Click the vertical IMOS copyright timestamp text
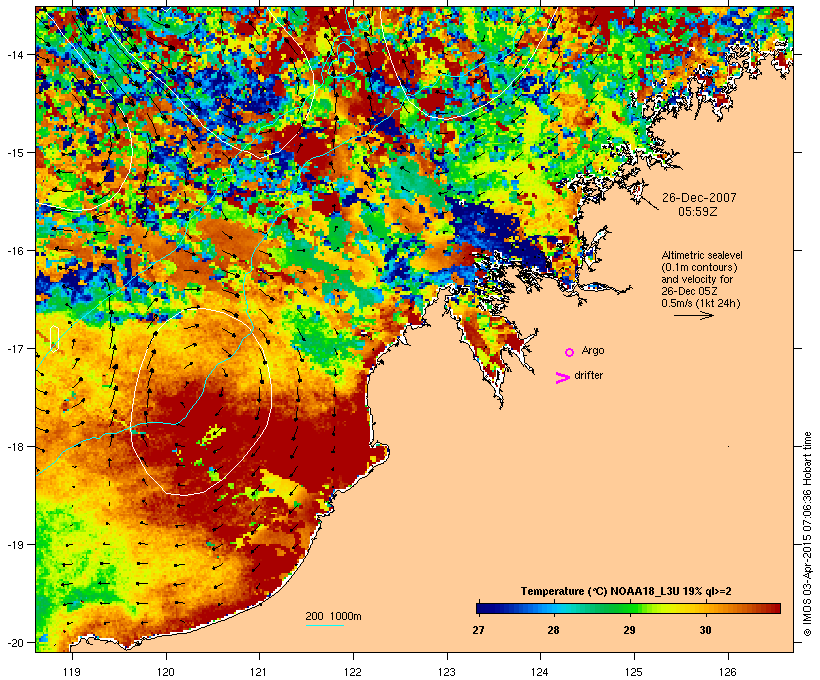This screenshot has width=820, height=680. pyautogui.click(x=808, y=534)
